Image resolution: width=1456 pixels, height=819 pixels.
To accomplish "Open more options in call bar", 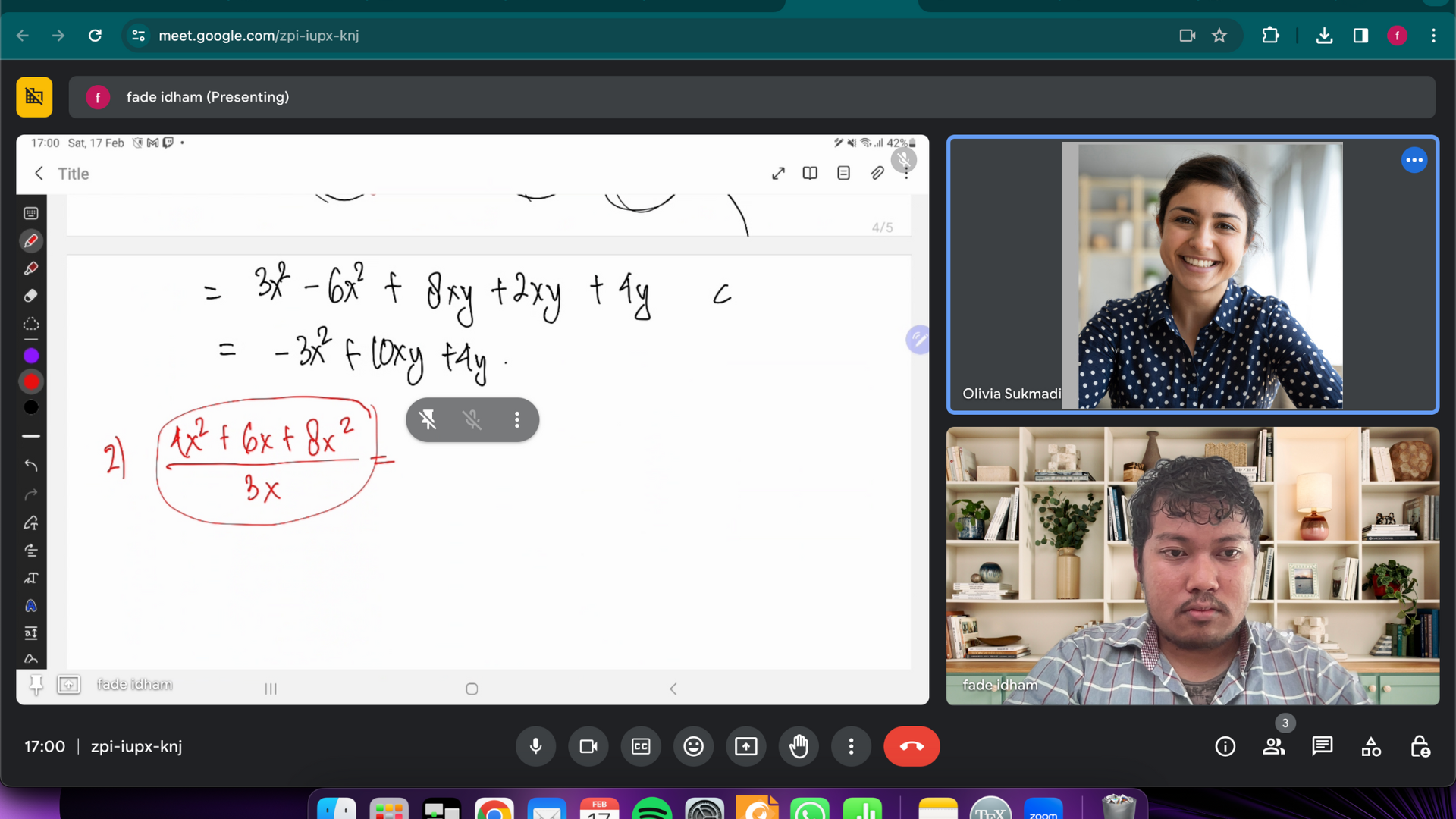I will (x=851, y=746).
